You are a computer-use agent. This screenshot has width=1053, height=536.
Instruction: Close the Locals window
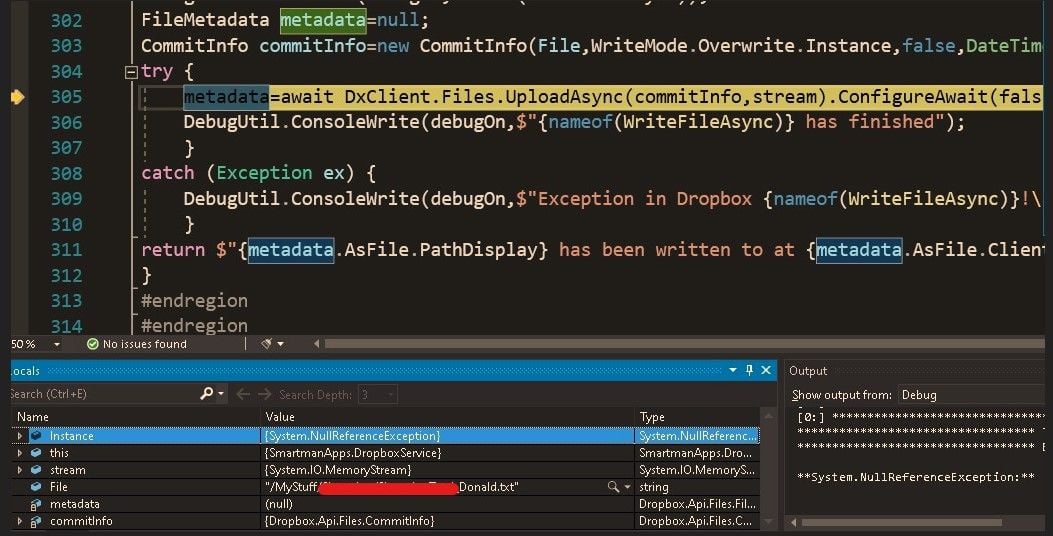coord(767,371)
